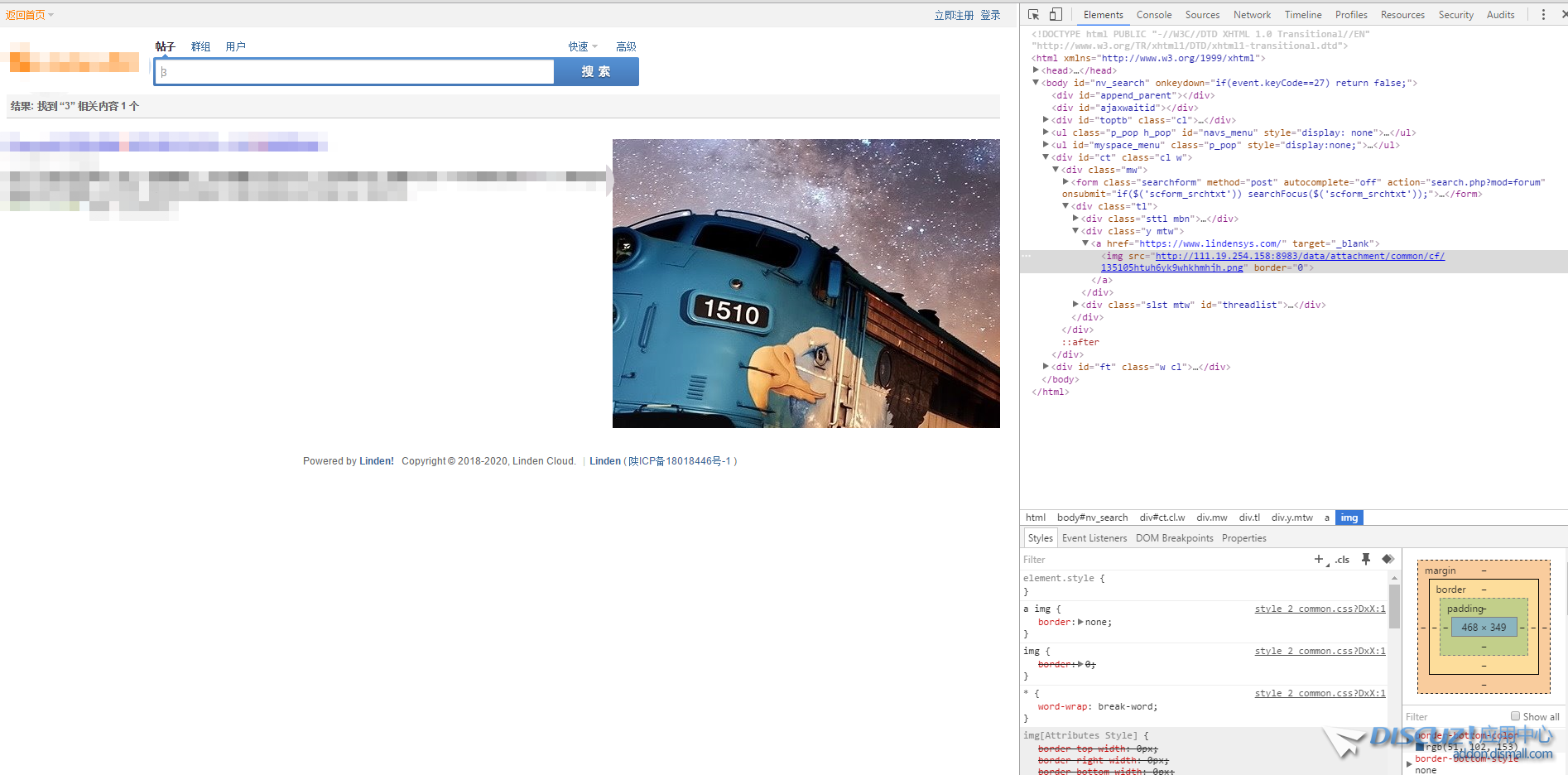
Task: Switch to the Console tab
Action: (x=1154, y=15)
